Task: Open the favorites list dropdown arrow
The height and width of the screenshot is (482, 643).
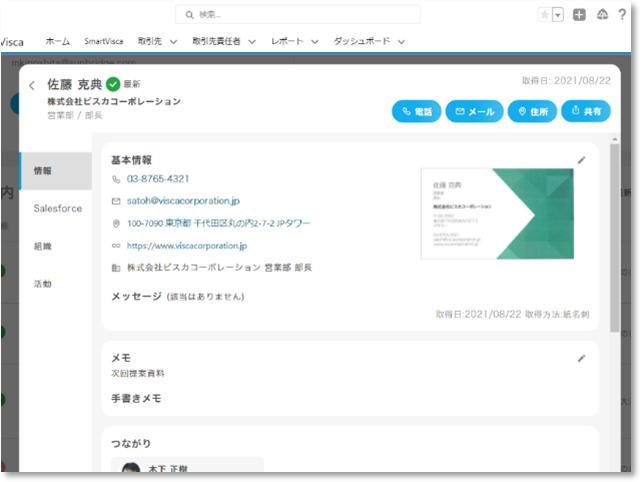Action: (x=557, y=15)
